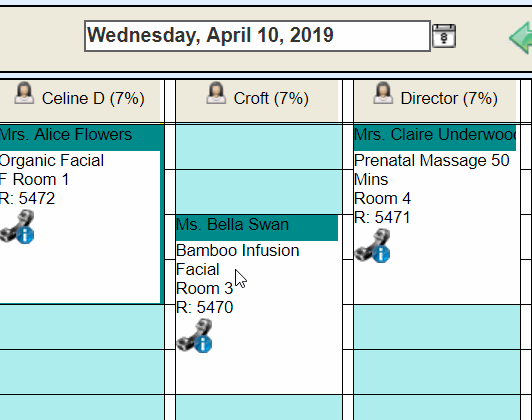The height and width of the screenshot is (420, 532).
Task: Click the Prenatal Massage 50 Mins appointment body
Action: point(437,227)
